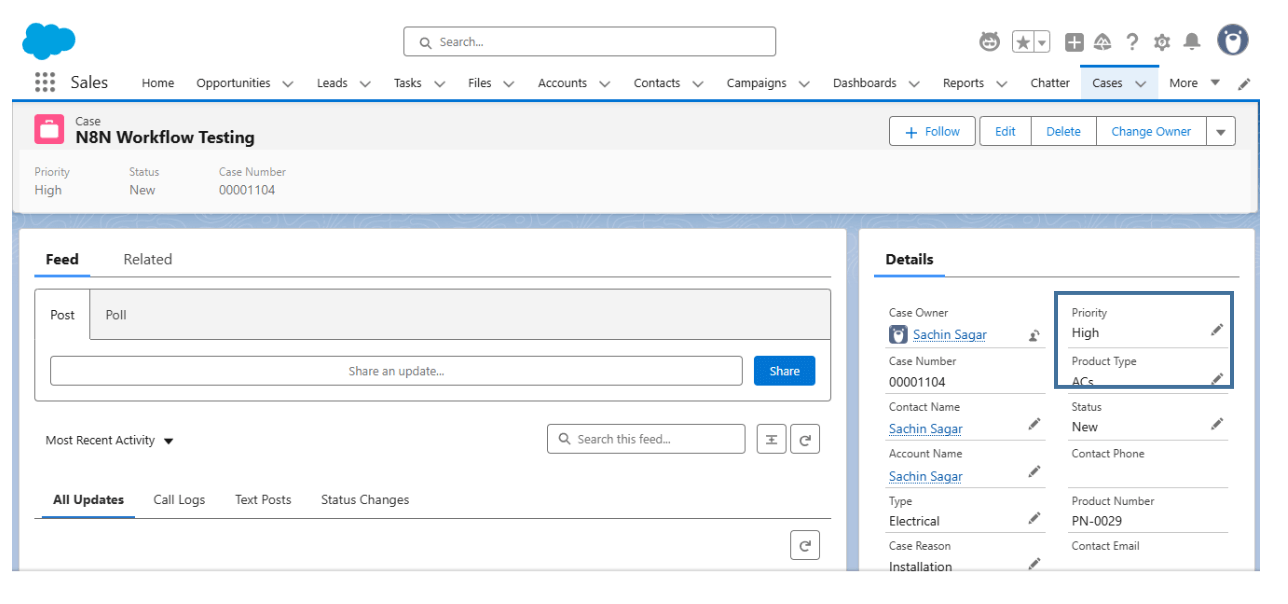The height and width of the screenshot is (604, 1288).
Task: Select the Poll tab in the publisher
Action: 115,314
